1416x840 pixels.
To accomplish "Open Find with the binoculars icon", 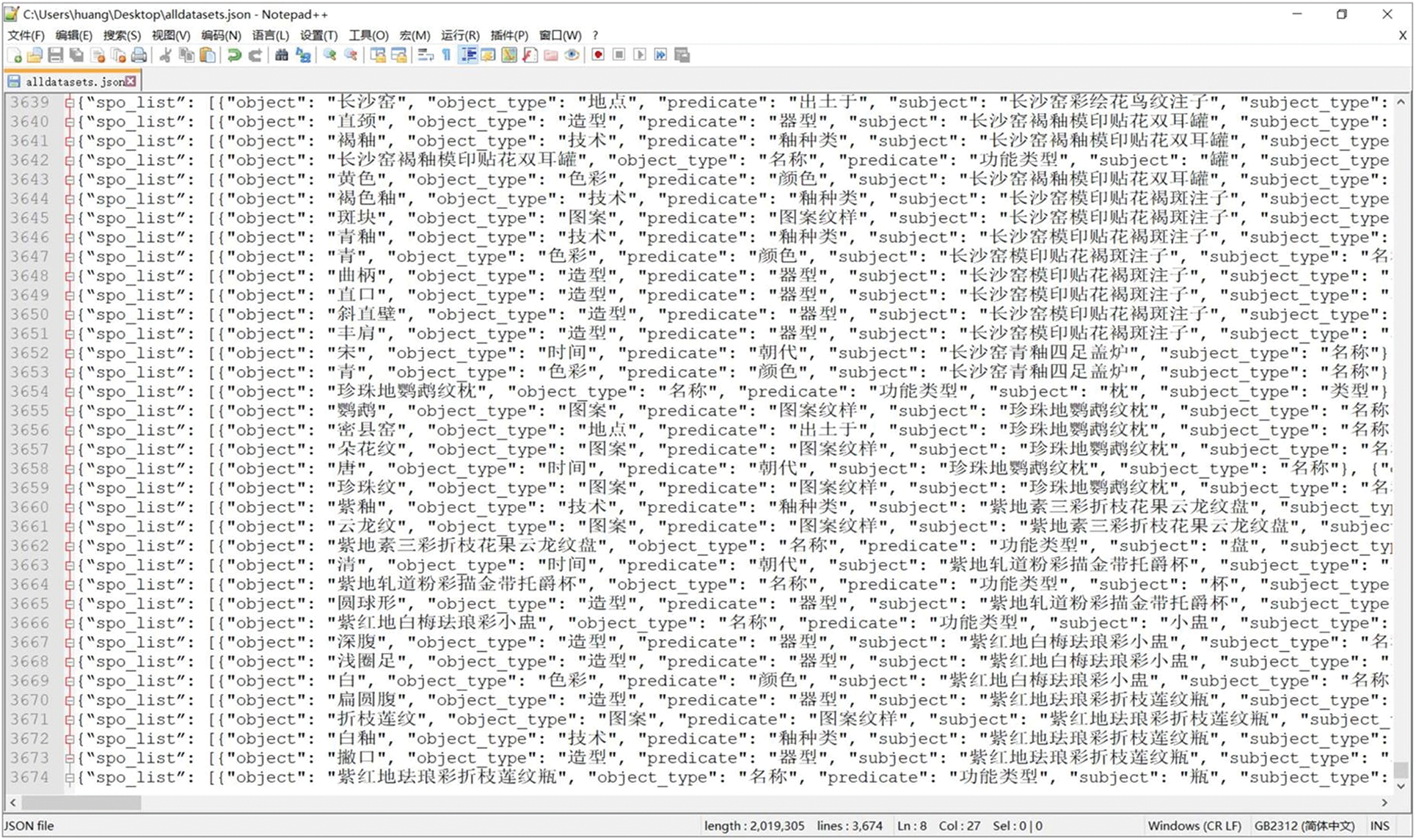I will click(282, 55).
